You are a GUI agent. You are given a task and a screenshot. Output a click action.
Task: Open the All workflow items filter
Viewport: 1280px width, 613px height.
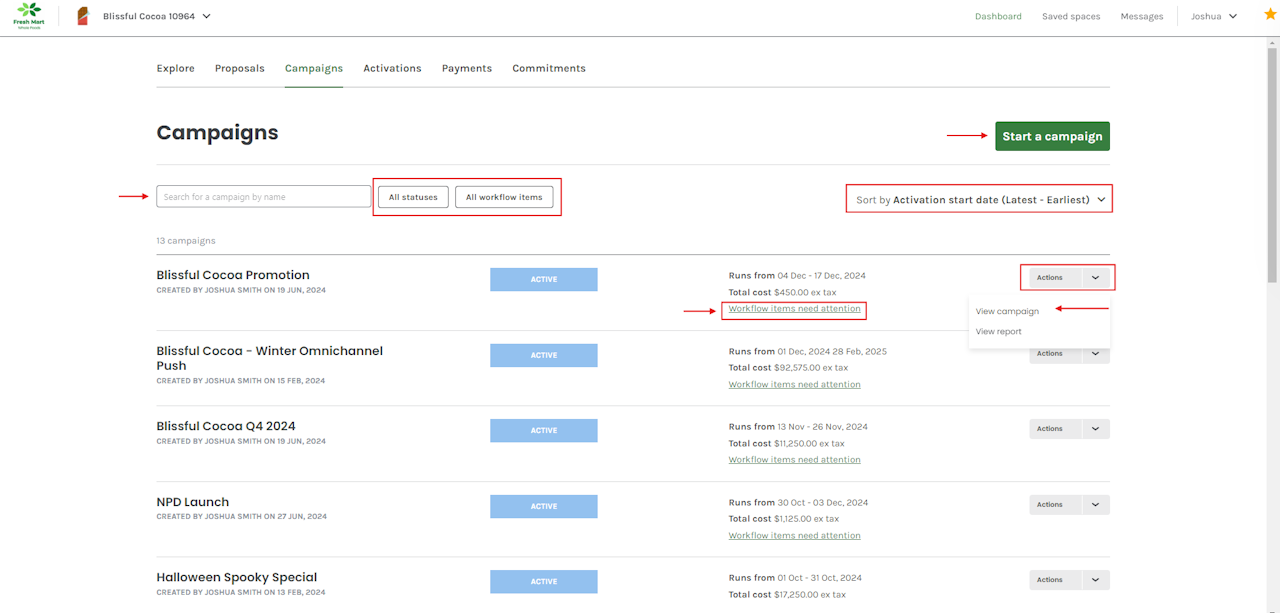[504, 197]
